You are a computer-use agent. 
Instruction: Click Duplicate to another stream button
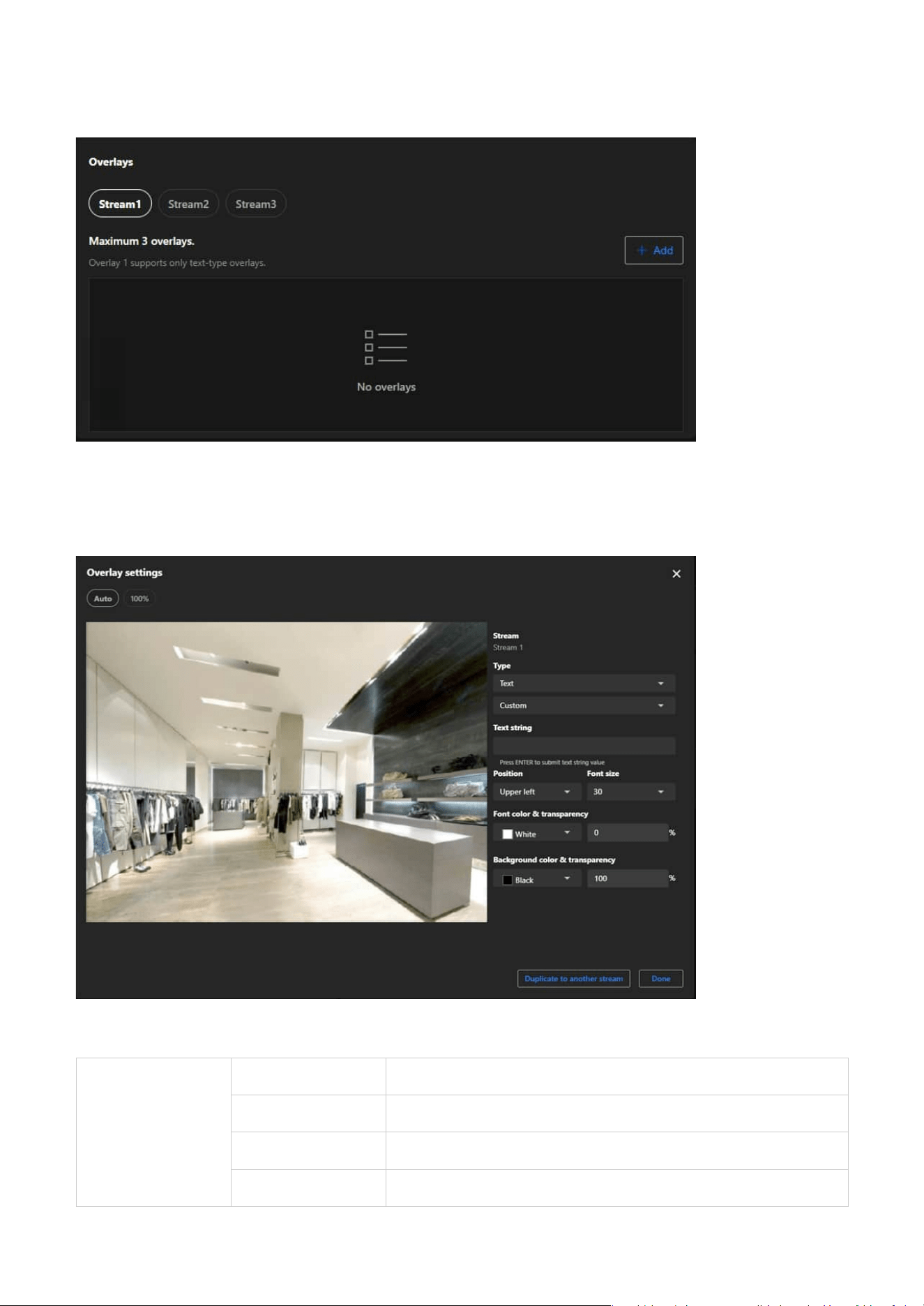click(x=573, y=978)
